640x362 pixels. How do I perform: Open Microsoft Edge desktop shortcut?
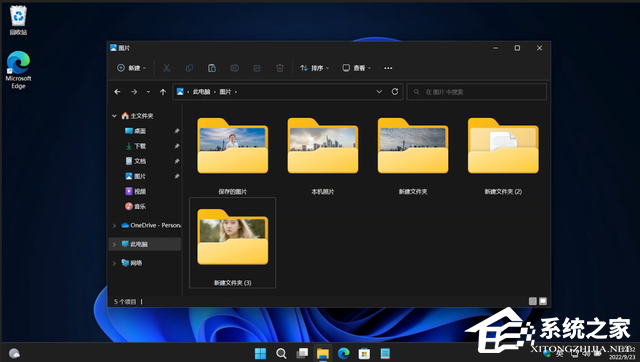click(18, 70)
